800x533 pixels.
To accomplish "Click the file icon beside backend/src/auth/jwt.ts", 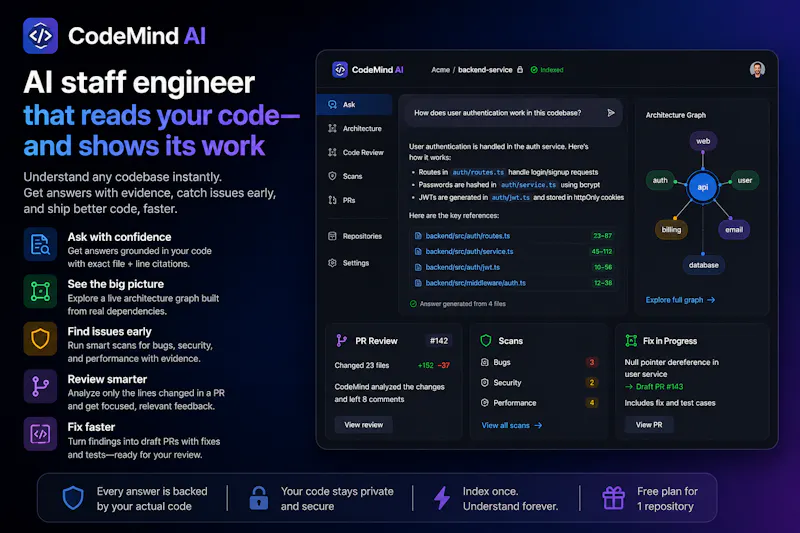I will click(x=418, y=267).
